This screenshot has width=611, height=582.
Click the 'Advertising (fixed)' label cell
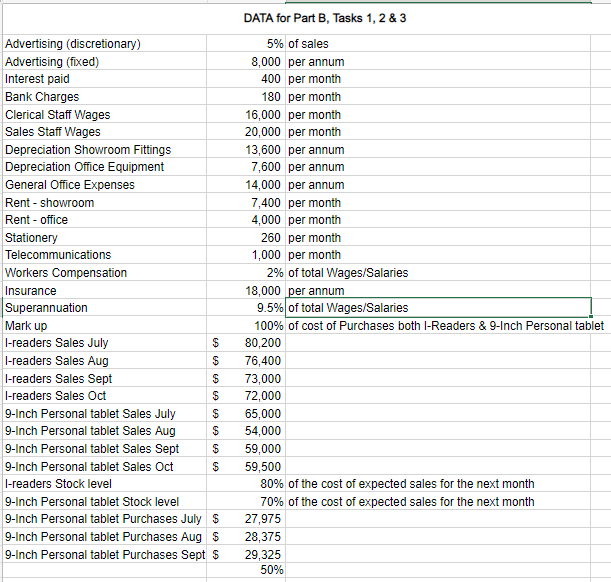pyautogui.click(x=104, y=62)
